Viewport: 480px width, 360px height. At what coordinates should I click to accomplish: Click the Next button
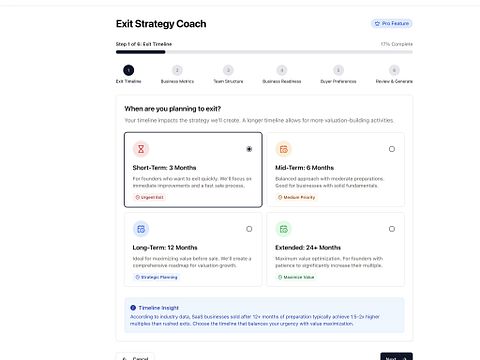pos(396,357)
